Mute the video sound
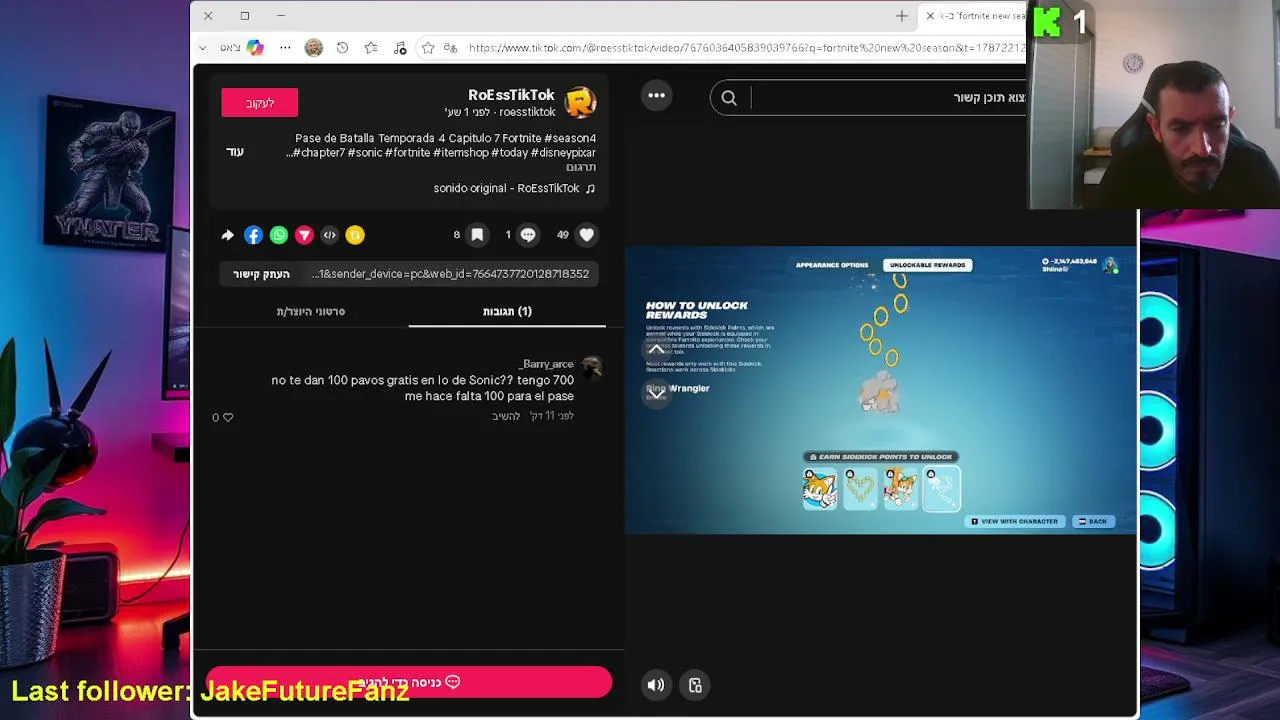1280x720 pixels. (655, 685)
